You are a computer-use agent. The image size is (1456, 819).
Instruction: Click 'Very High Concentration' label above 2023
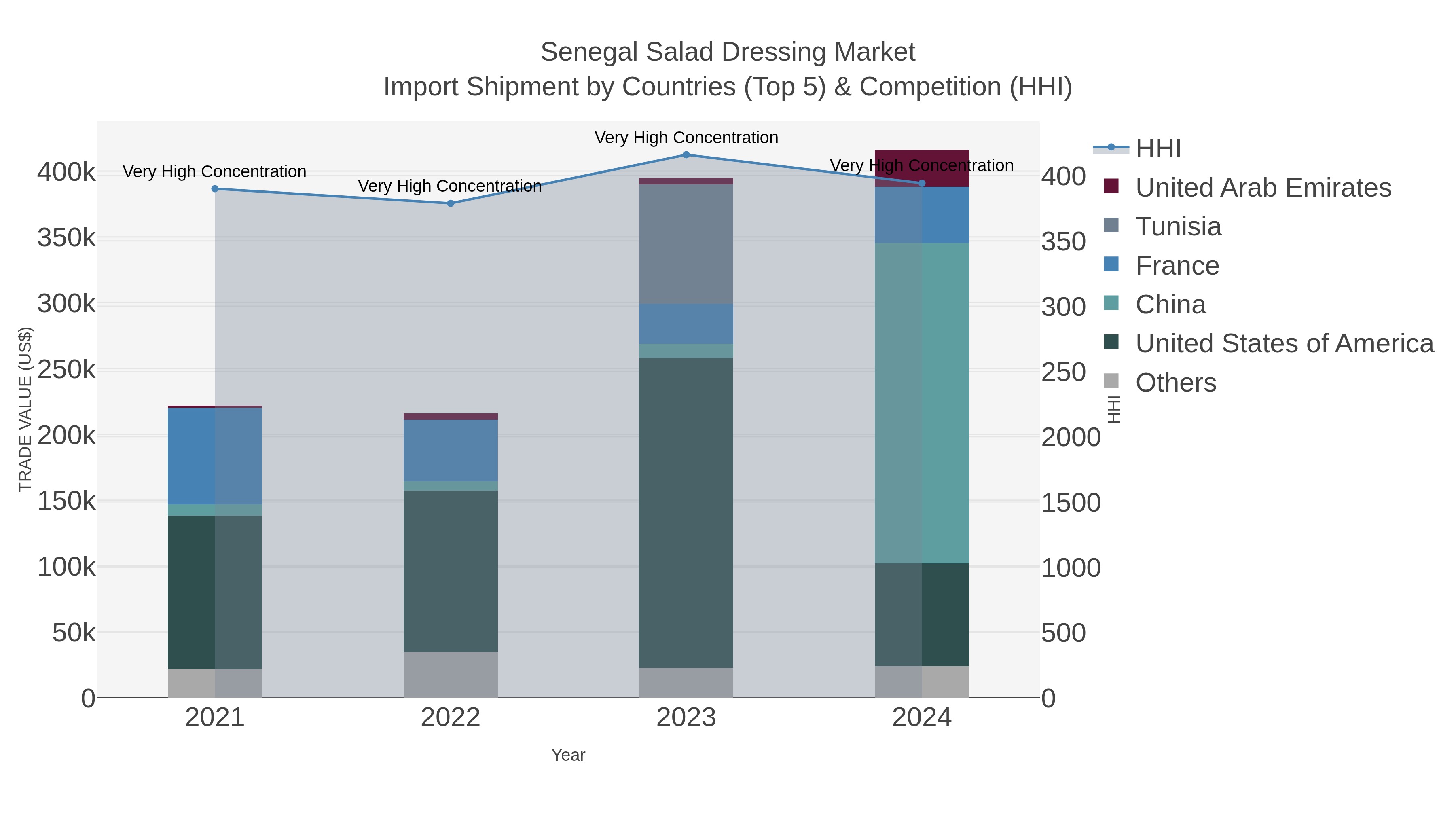(686, 138)
